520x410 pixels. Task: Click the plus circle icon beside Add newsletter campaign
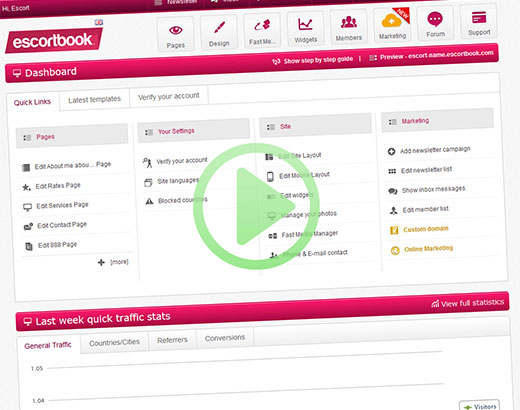[391, 152]
